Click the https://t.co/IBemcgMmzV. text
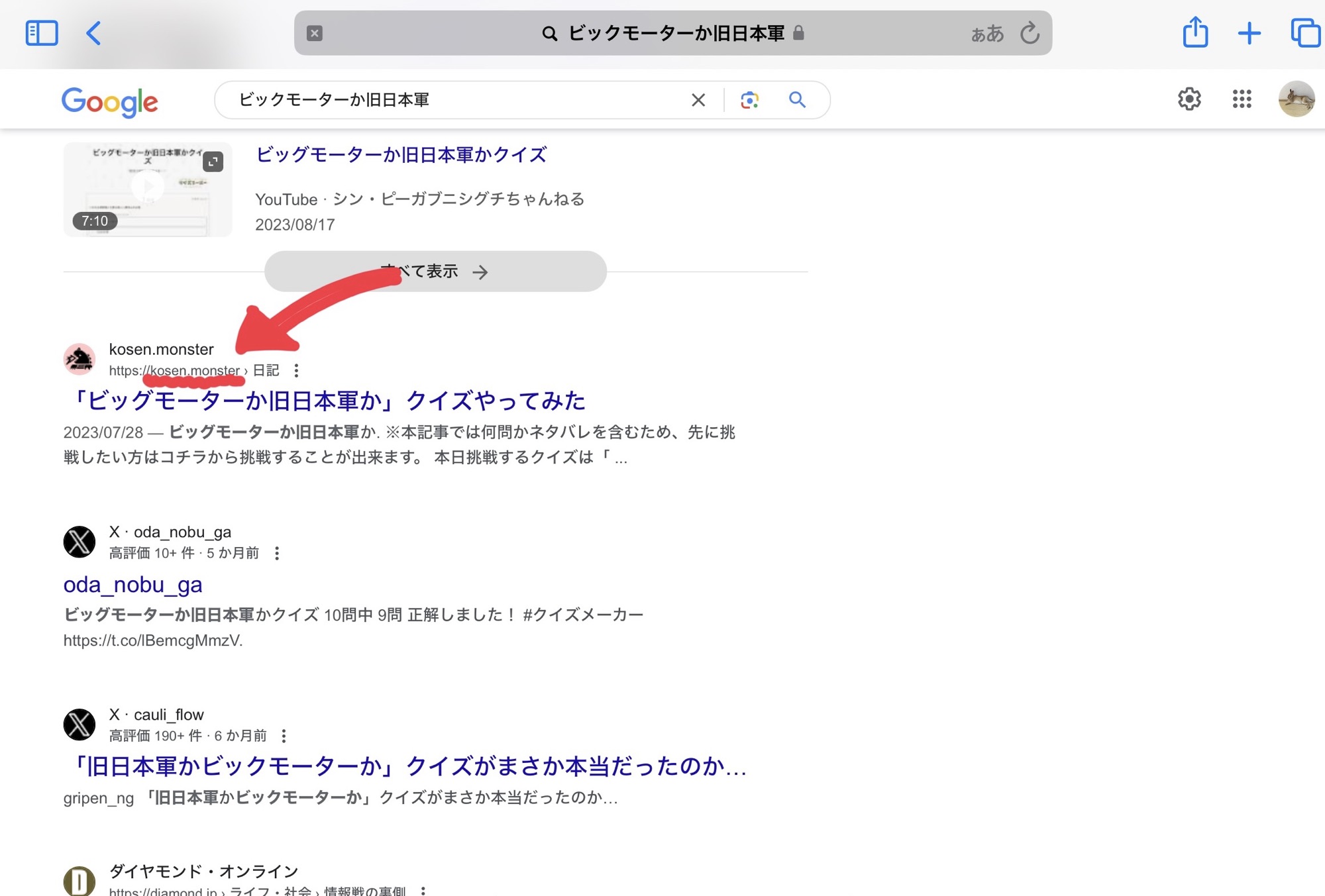The width and height of the screenshot is (1325, 896). pos(153,640)
